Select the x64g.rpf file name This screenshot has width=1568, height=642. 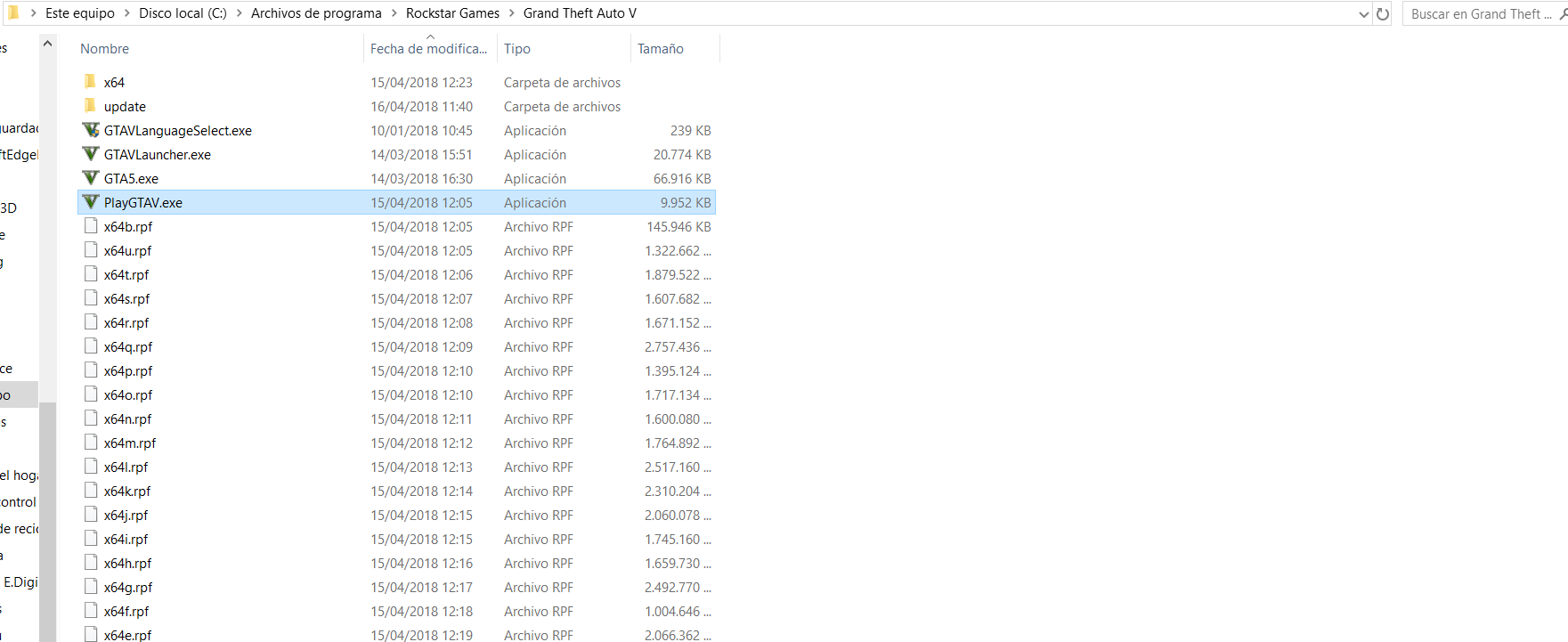128,588
